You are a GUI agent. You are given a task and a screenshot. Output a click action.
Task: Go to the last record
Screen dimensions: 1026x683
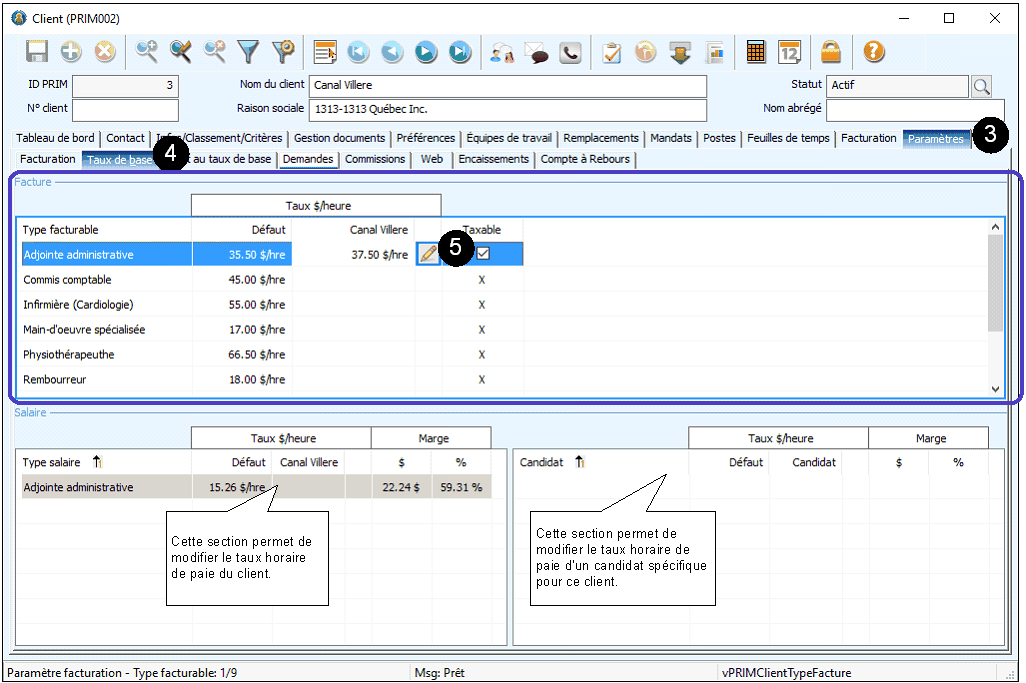click(460, 52)
